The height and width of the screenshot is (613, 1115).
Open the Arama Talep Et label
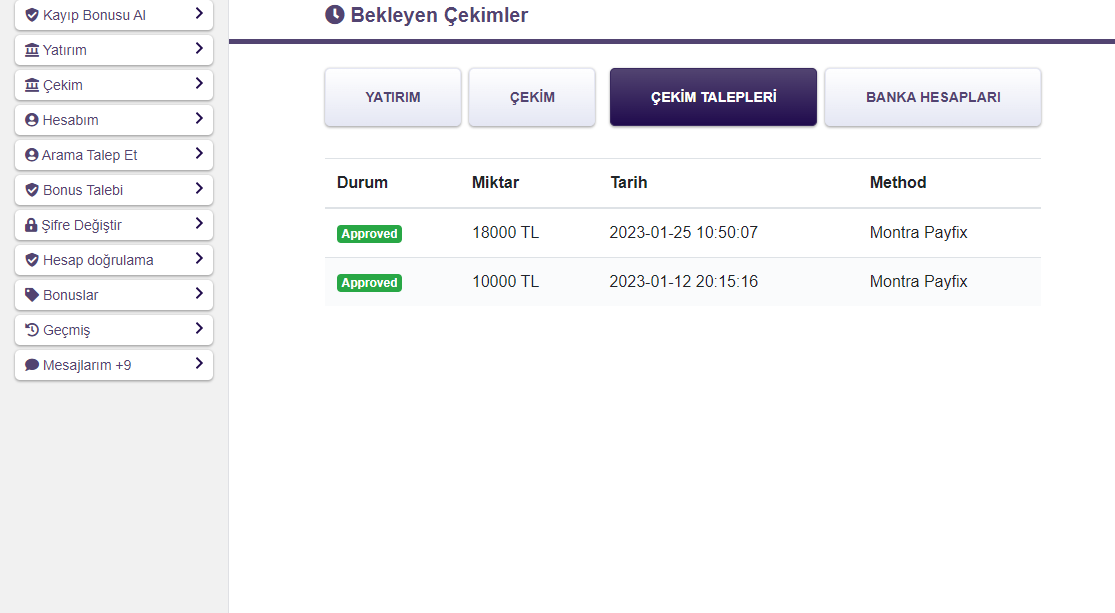89,155
